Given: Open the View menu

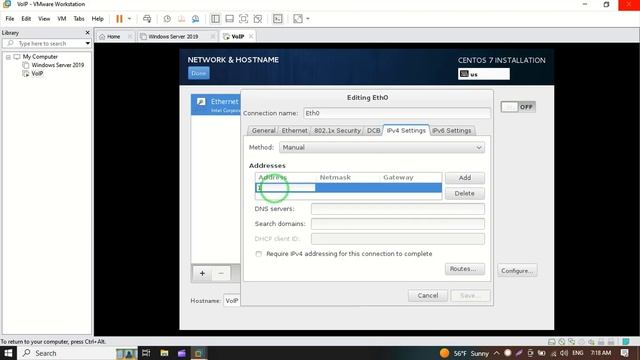Looking at the screenshot, I should click(44, 19).
